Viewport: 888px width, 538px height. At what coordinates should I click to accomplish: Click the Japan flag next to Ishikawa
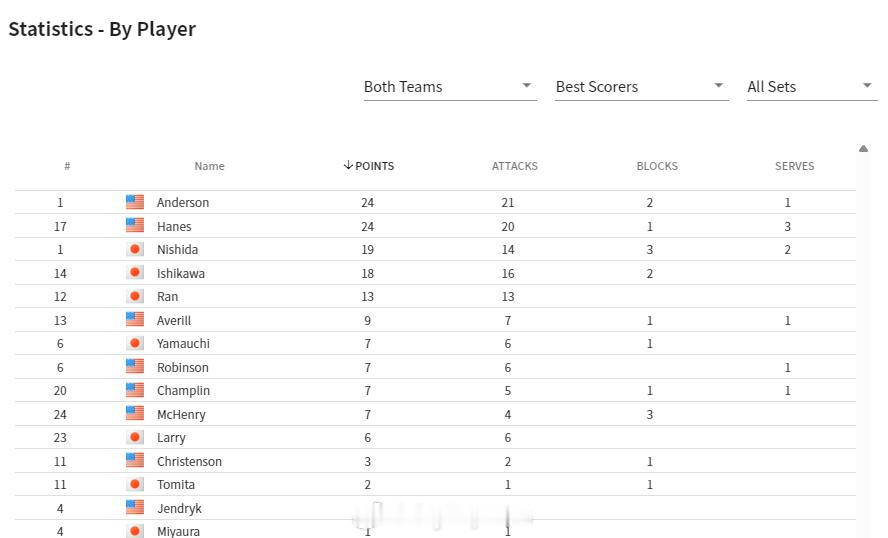[x=135, y=272]
